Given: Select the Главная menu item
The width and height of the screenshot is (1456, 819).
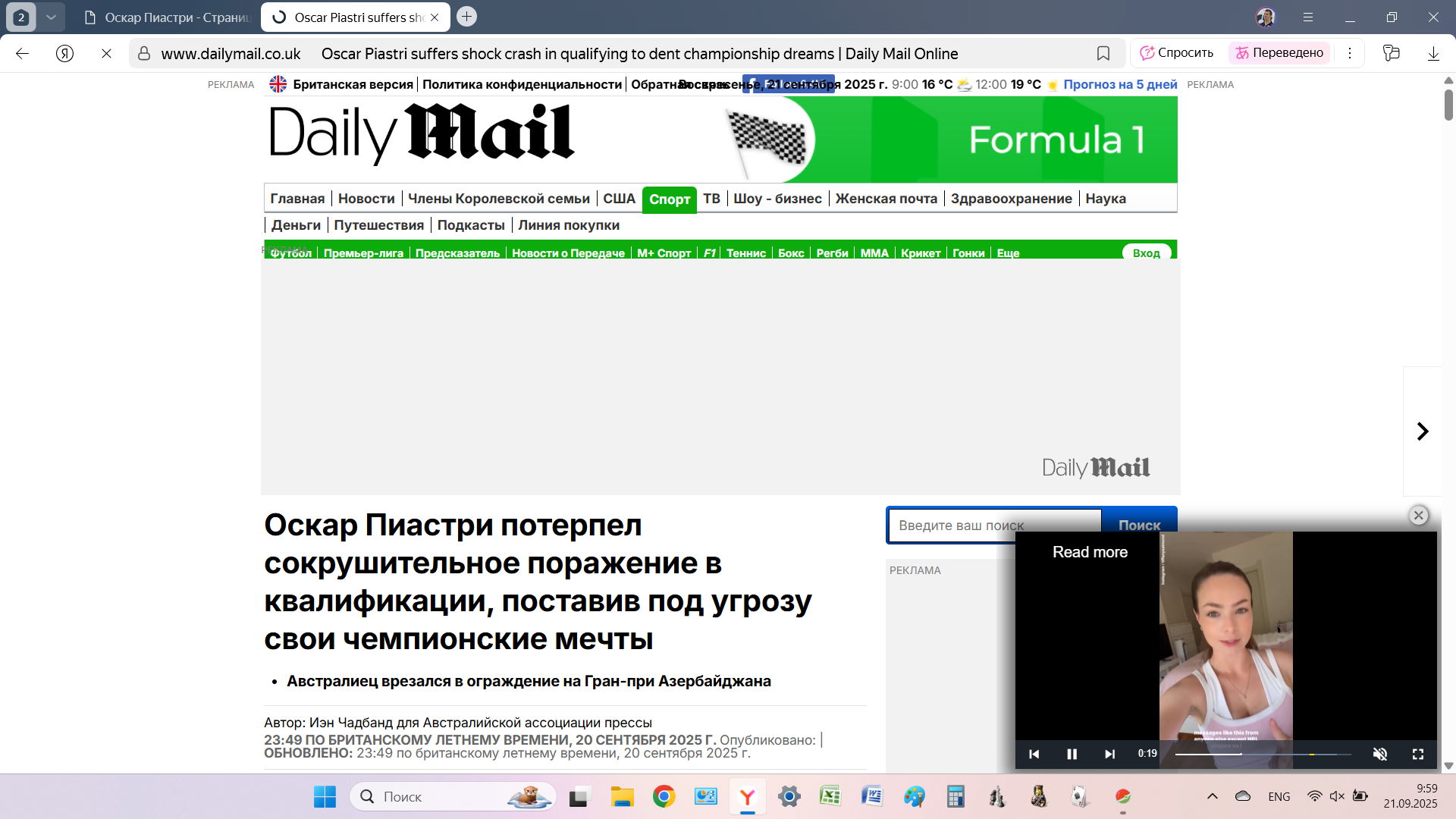Looking at the screenshot, I should point(297,198).
